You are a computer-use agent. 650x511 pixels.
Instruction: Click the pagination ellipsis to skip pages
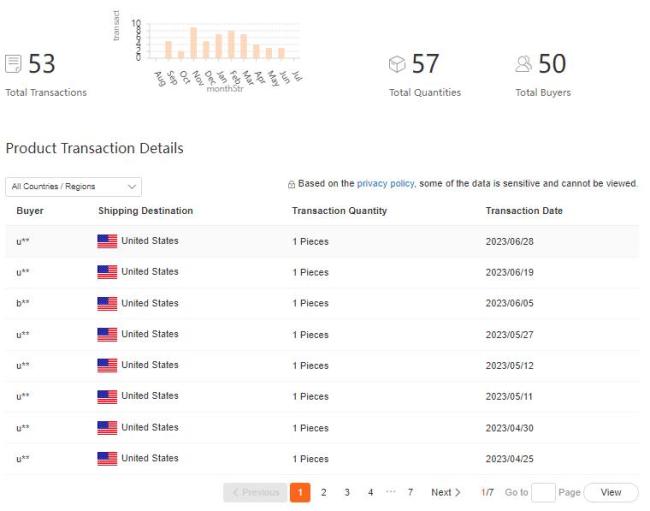coord(390,492)
